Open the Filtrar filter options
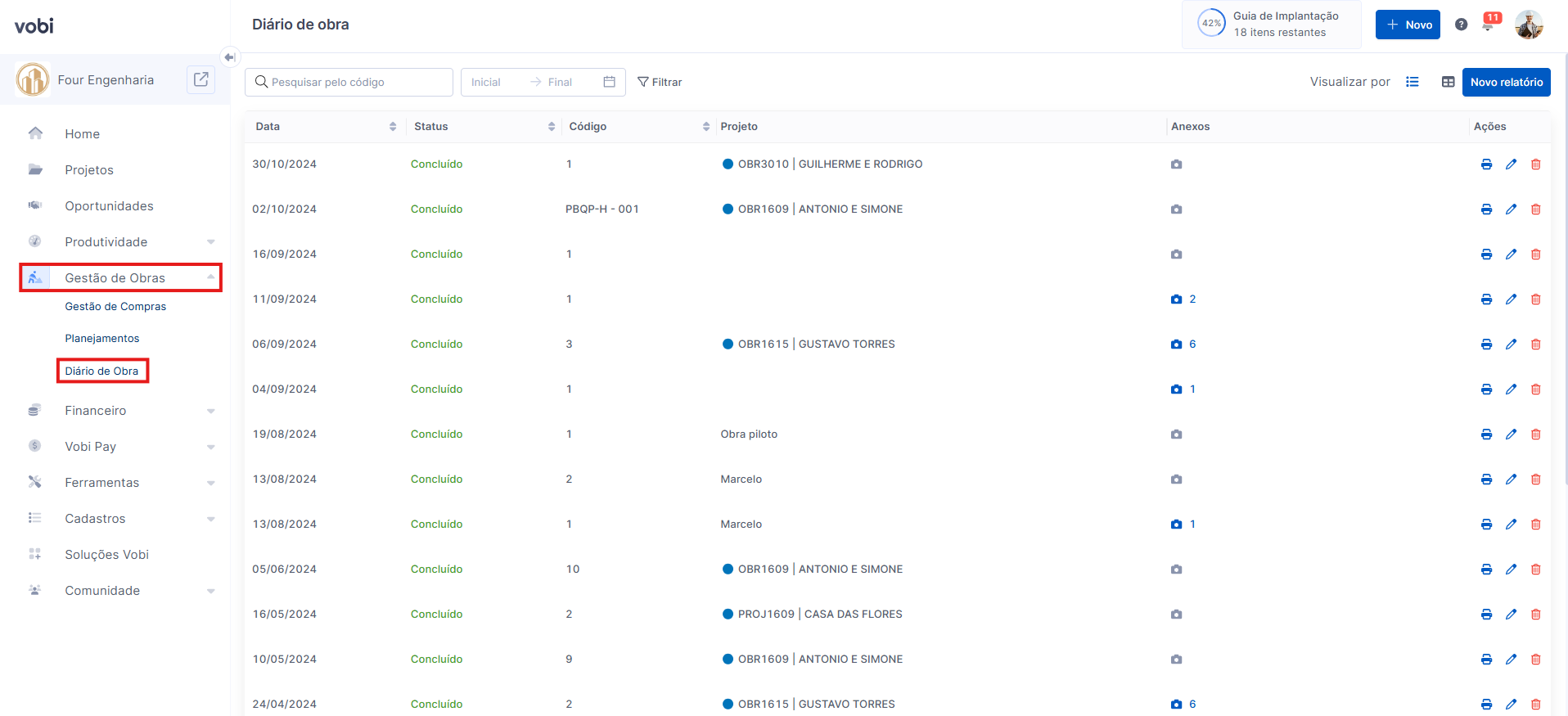The height and width of the screenshot is (716, 1568). coord(660,82)
